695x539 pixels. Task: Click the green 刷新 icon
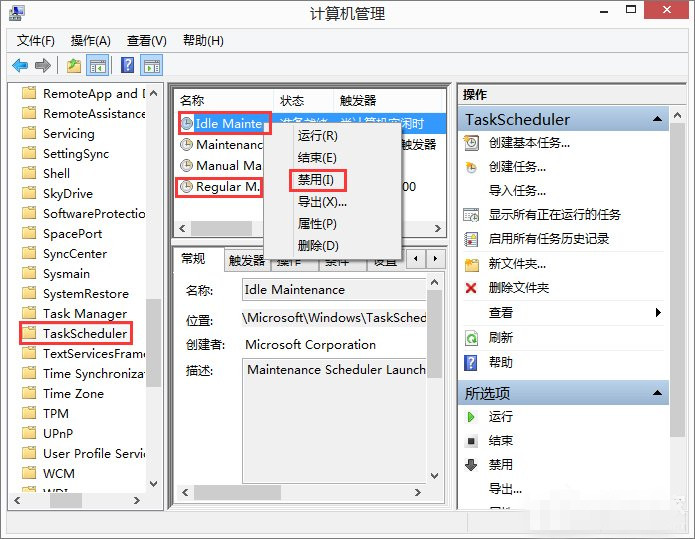pyautogui.click(x=471, y=338)
